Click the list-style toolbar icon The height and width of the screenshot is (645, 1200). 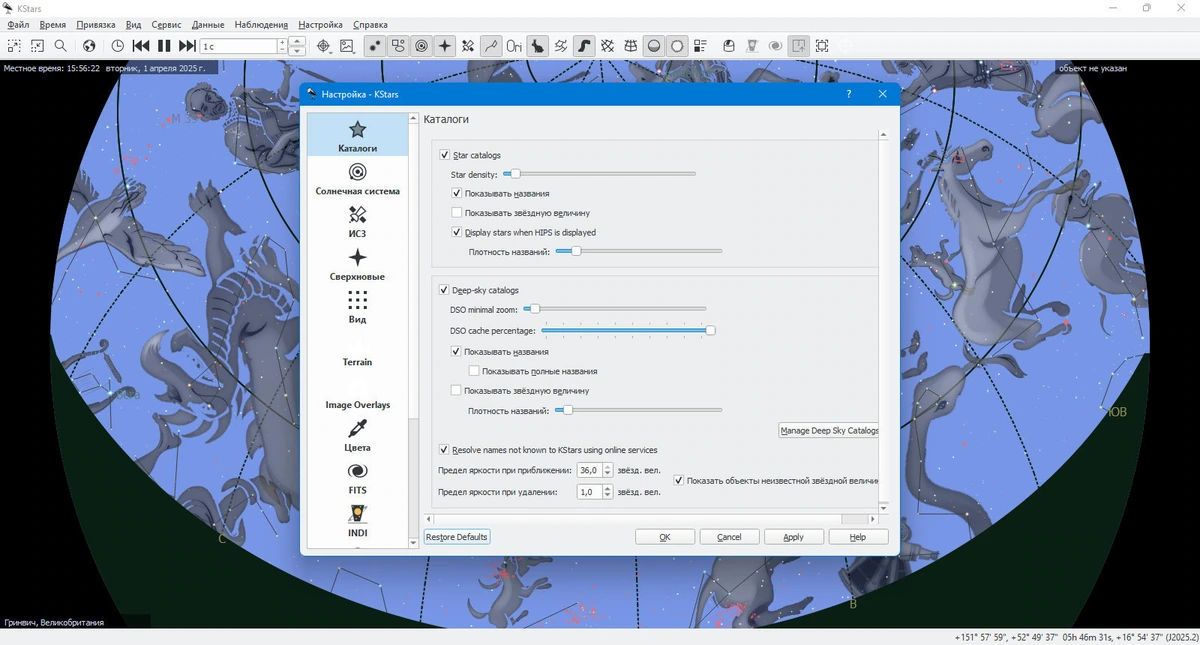(700, 45)
